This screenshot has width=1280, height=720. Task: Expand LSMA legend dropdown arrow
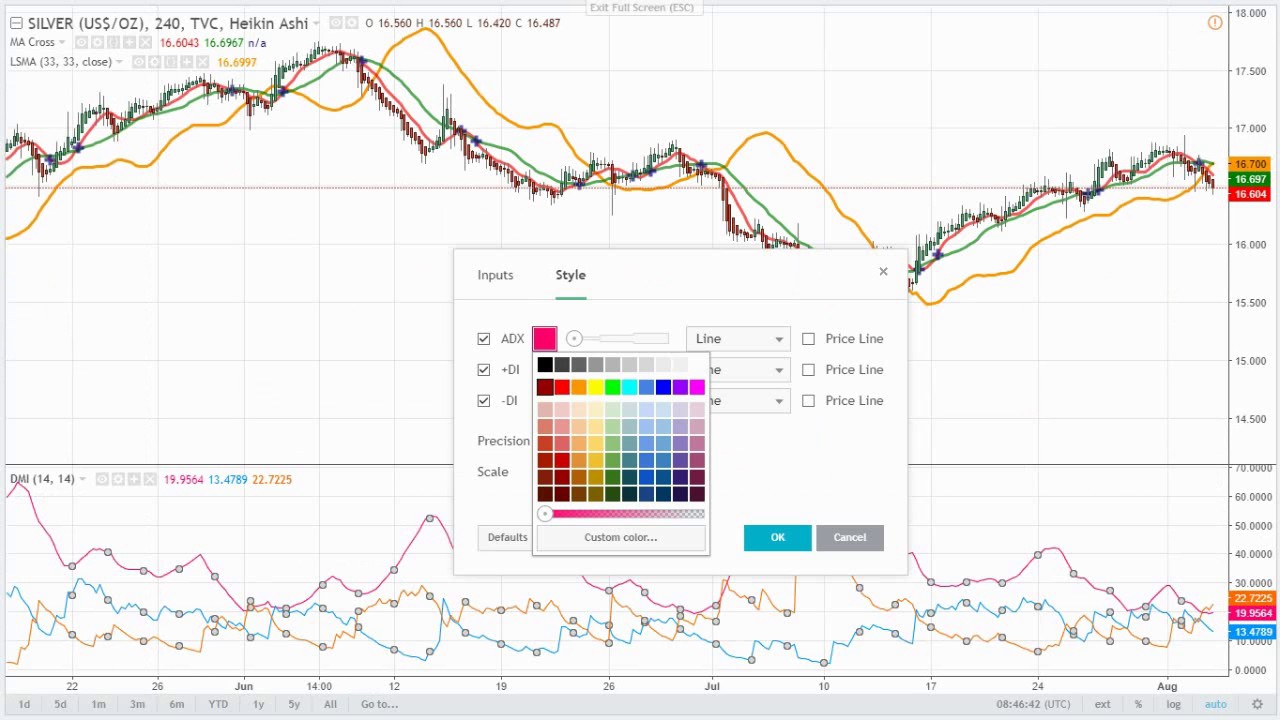119,62
